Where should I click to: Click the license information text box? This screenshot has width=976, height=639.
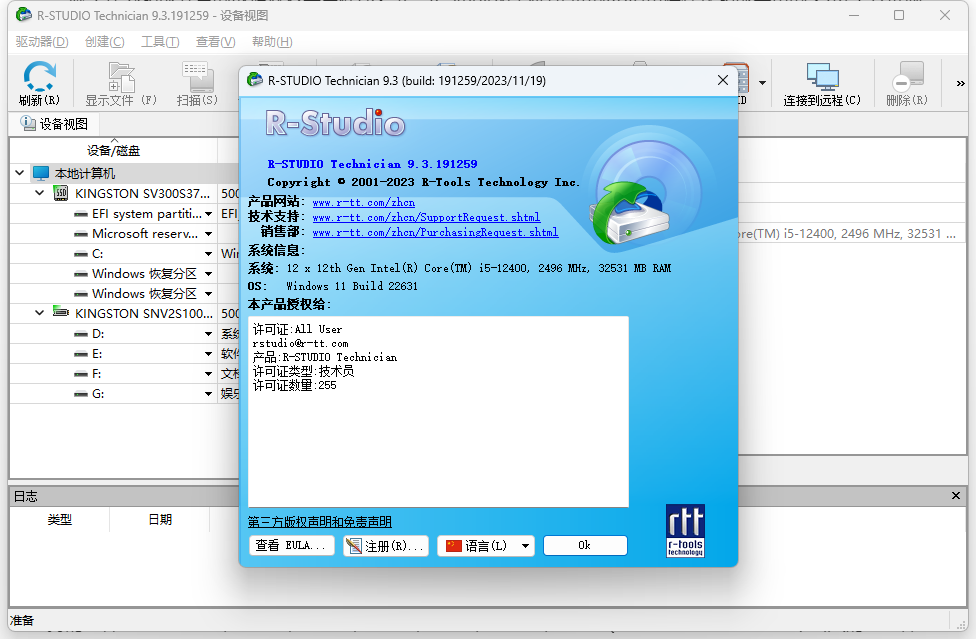click(x=438, y=412)
